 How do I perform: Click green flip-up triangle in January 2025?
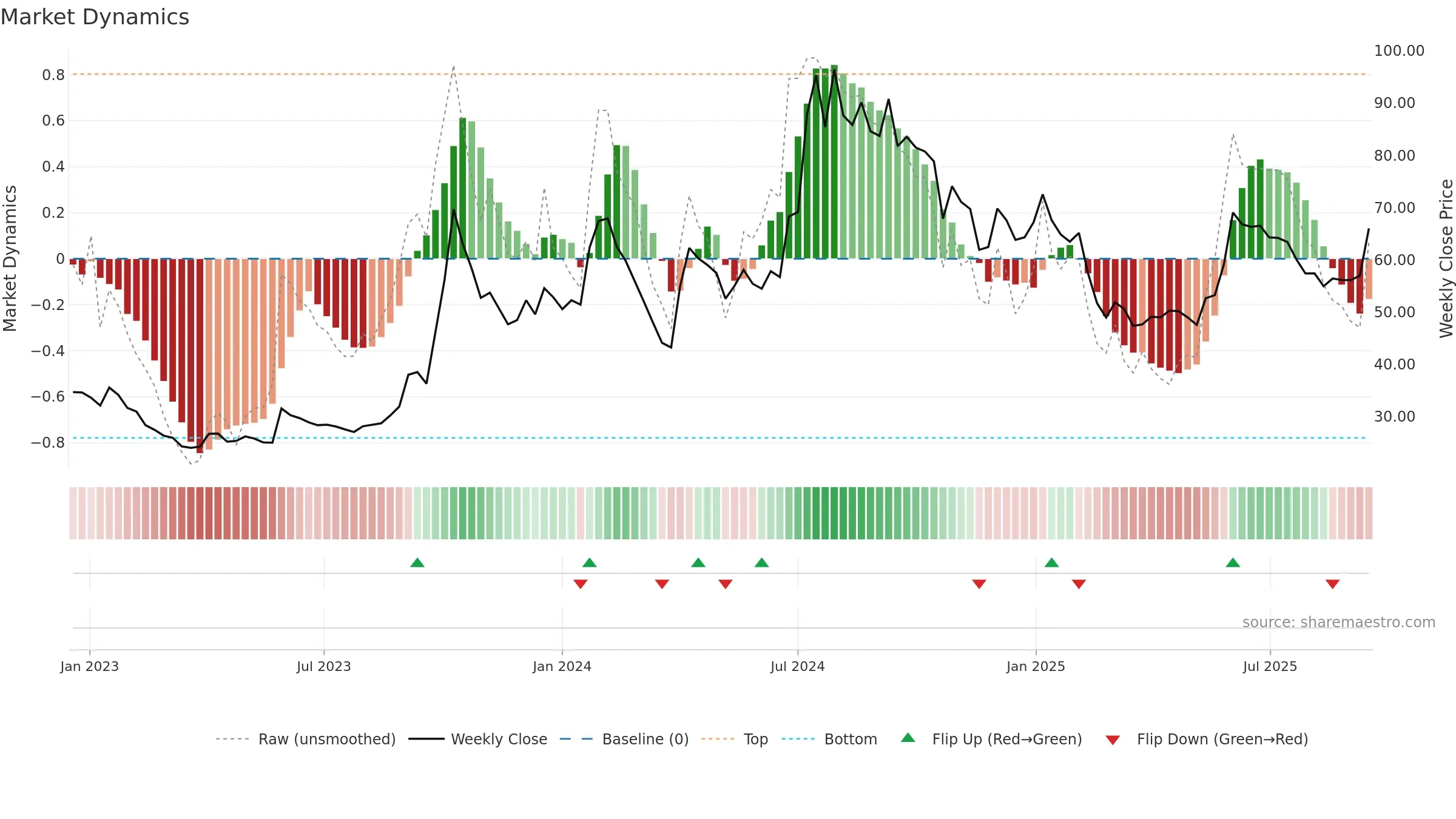(x=1052, y=563)
